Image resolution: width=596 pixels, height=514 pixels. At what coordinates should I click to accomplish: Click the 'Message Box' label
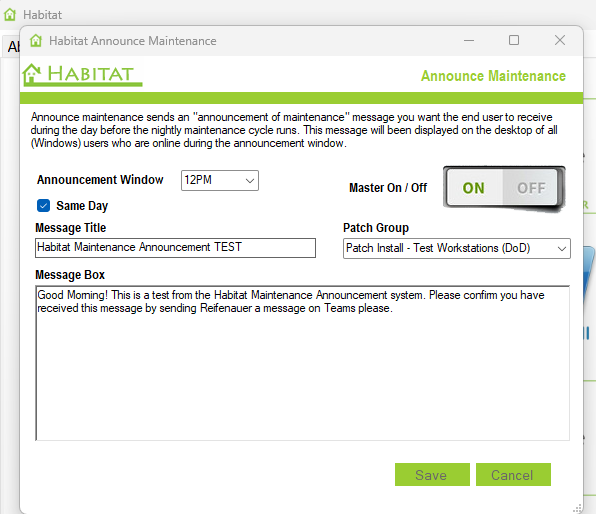pos(70,275)
